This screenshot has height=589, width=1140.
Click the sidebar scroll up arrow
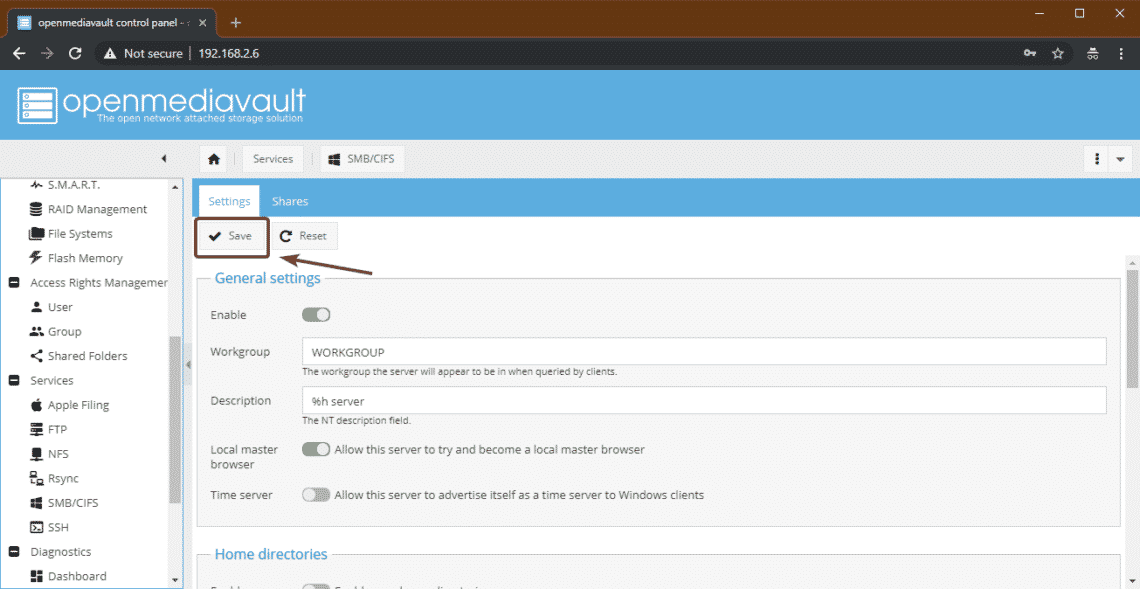(x=175, y=188)
